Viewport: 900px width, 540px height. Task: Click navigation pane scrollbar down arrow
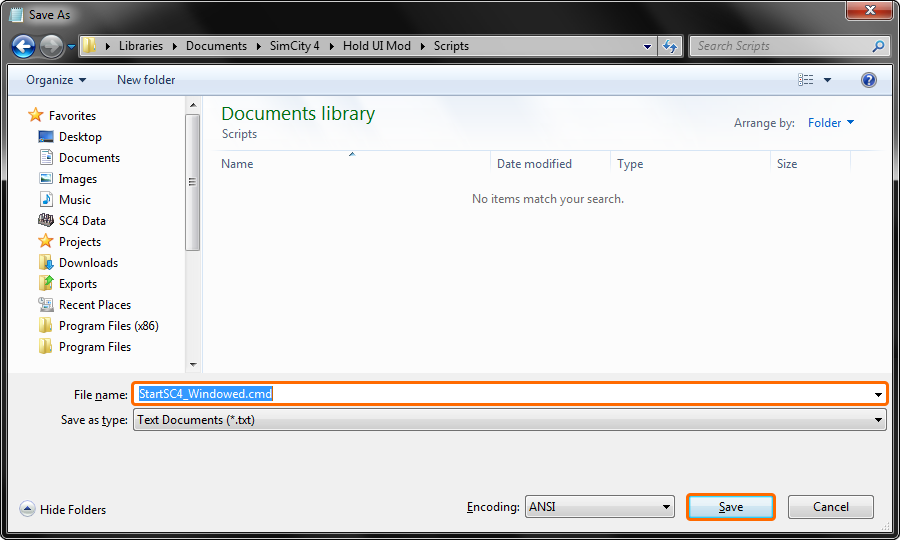tap(193, 364)
